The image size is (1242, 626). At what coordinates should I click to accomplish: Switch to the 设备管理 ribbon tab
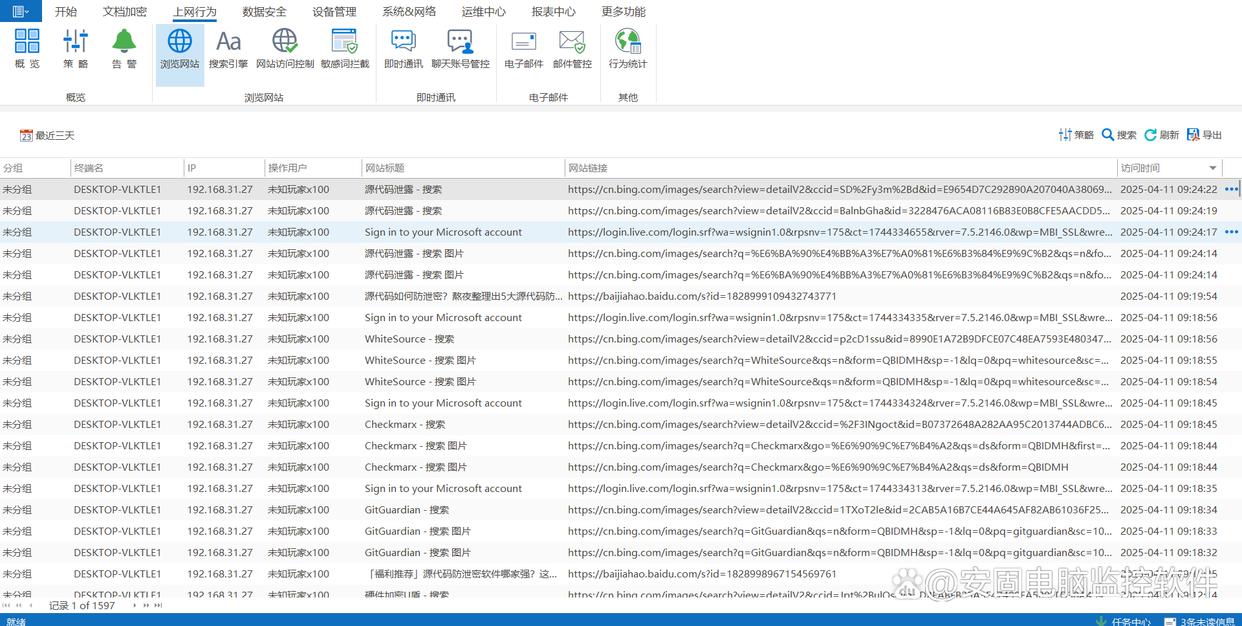pyautogui.click(x=334, y=12)
